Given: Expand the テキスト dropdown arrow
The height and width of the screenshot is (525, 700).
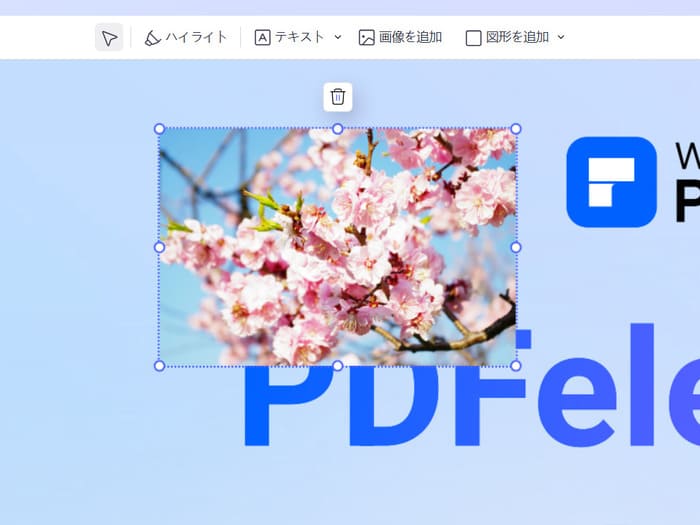Looking at the screenshot, I should (x=338, y=38).
